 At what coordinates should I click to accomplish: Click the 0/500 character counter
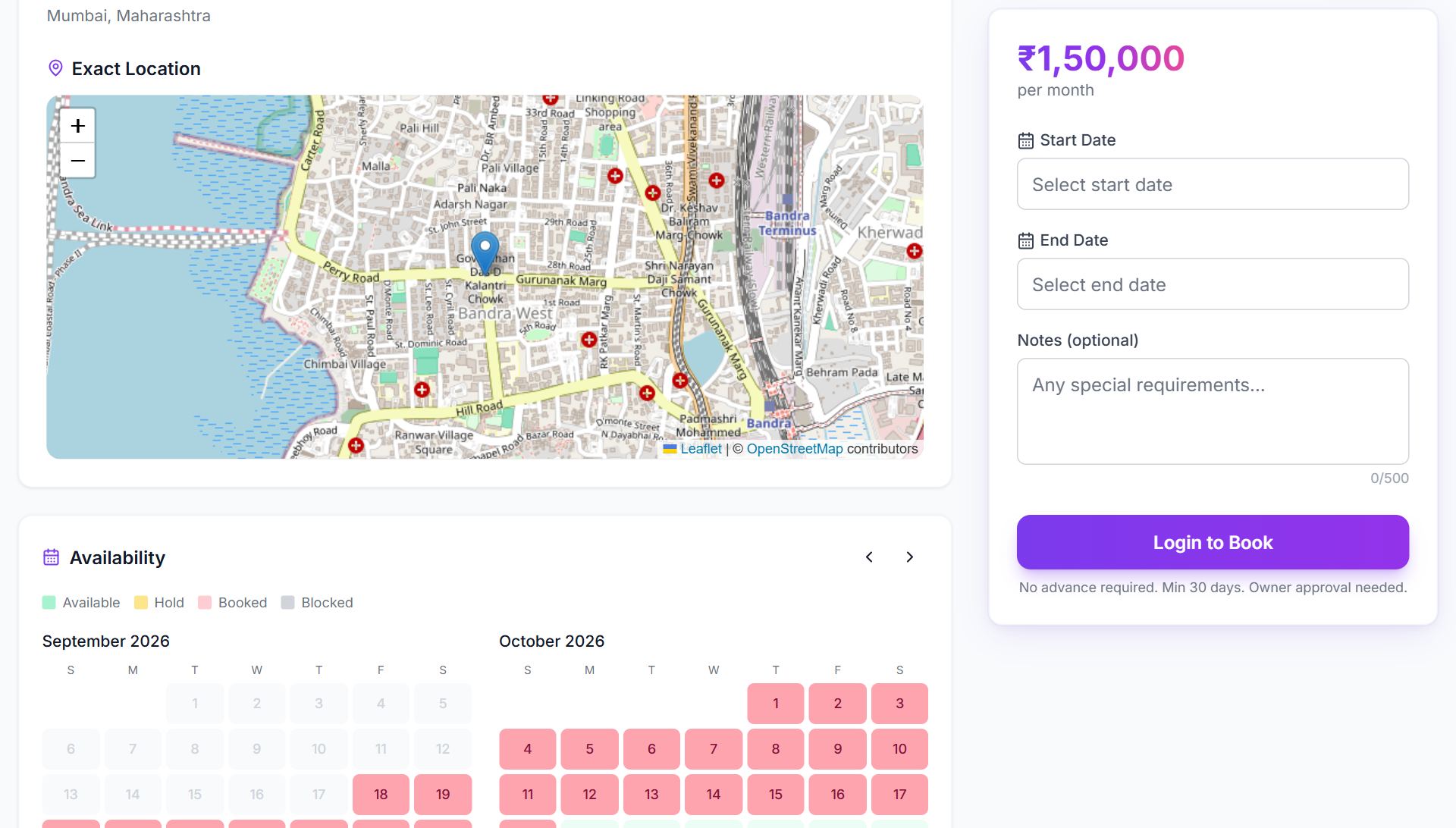click(x=1389, y=478)
